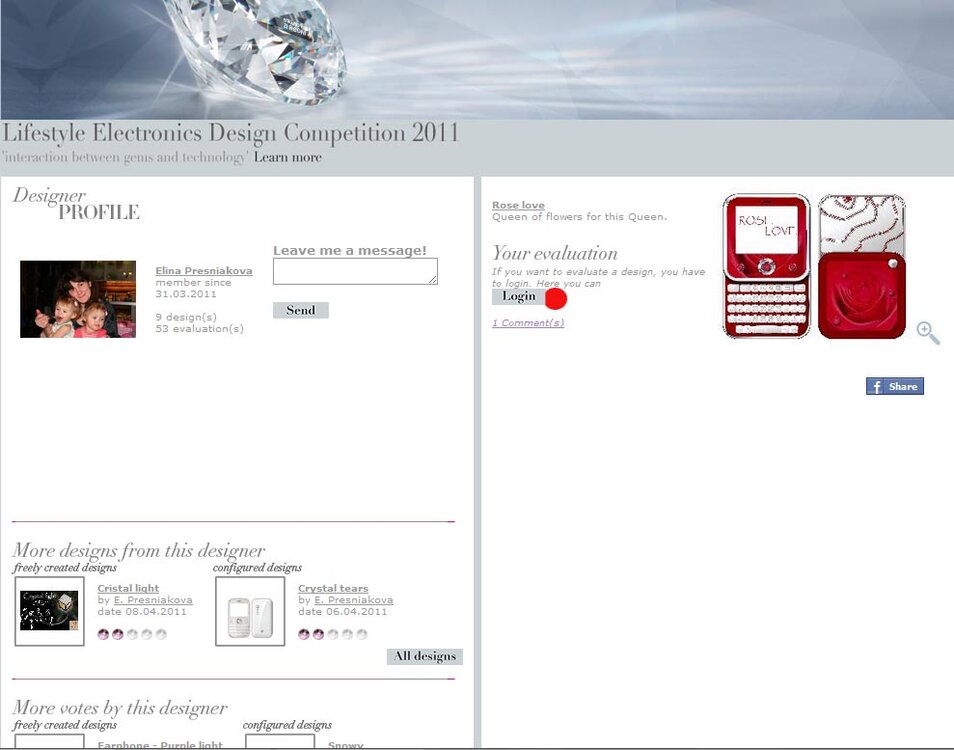Click E. Presniakova link under Crystal tears
The width and height of the screenshot is (954, 750).
click(x=353, y=600)
